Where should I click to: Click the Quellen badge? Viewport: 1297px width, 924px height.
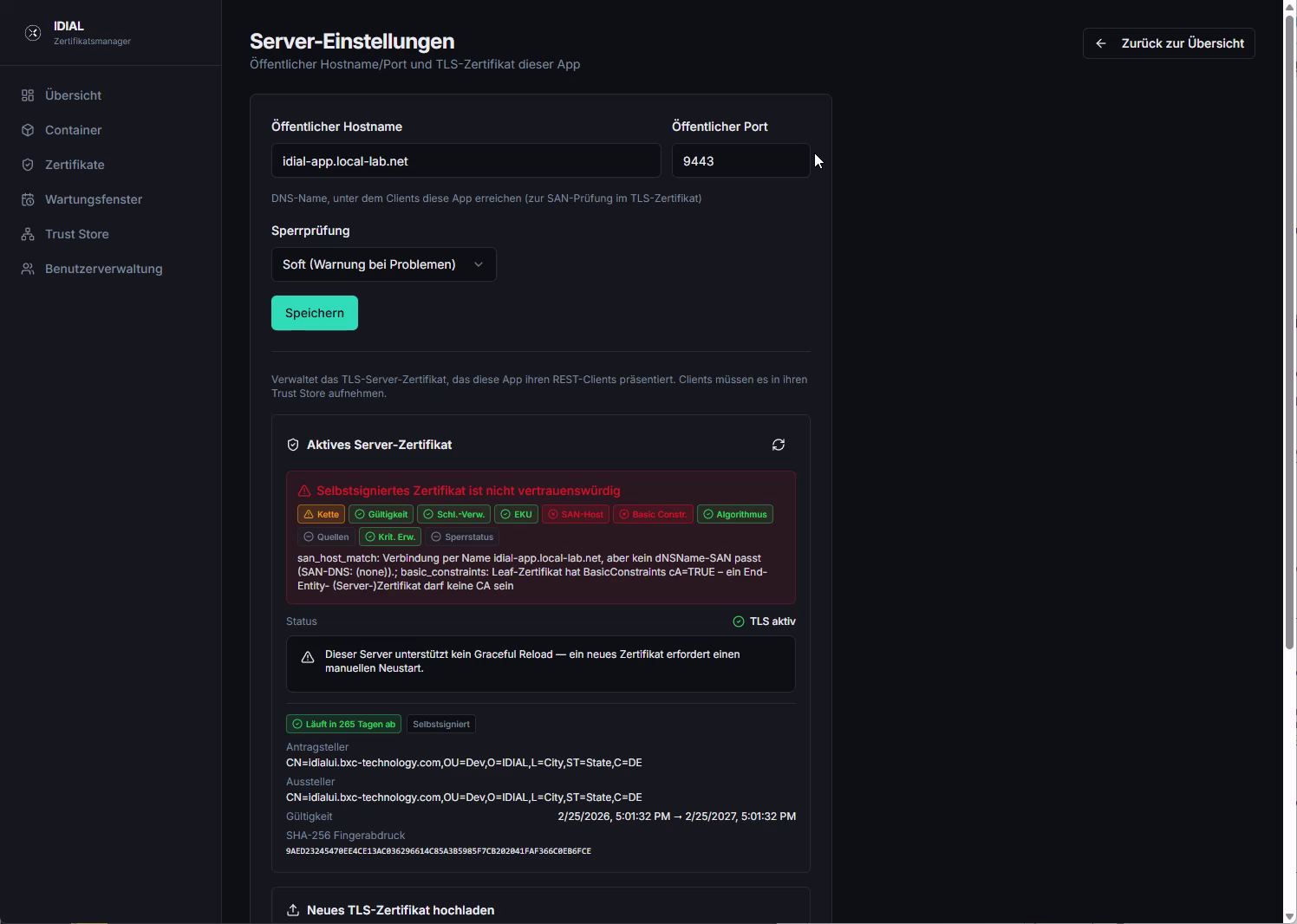click(326, 537)
